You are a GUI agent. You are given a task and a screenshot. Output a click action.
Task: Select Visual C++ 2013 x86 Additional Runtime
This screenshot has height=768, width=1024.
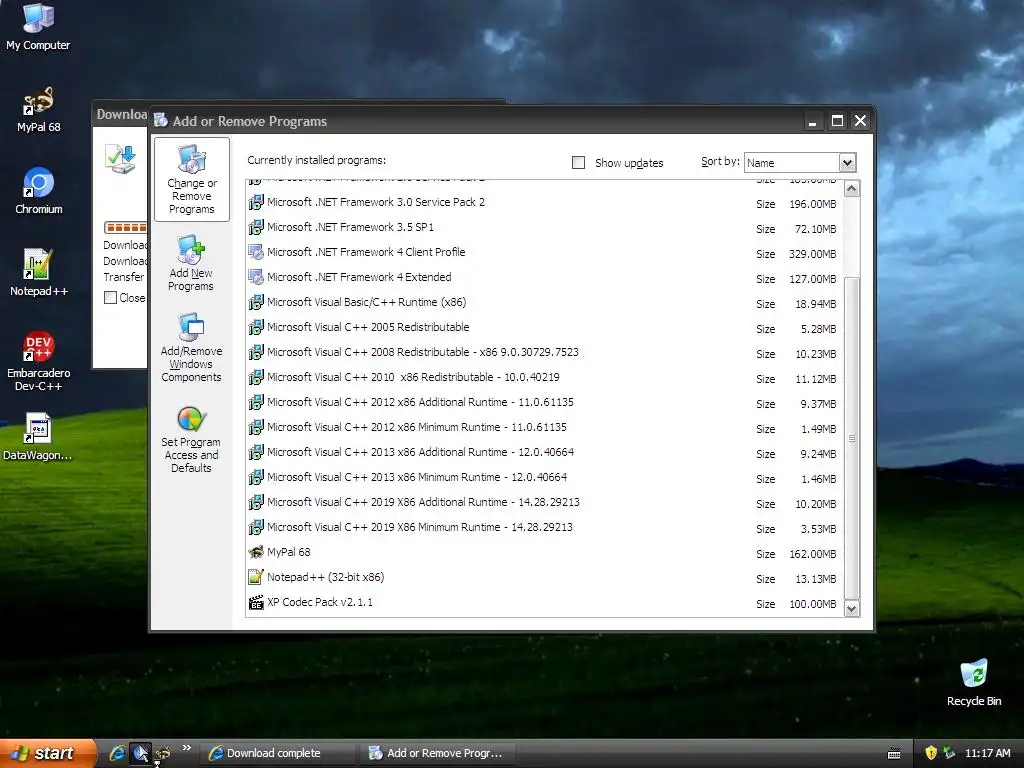click(x=545, y=453)
